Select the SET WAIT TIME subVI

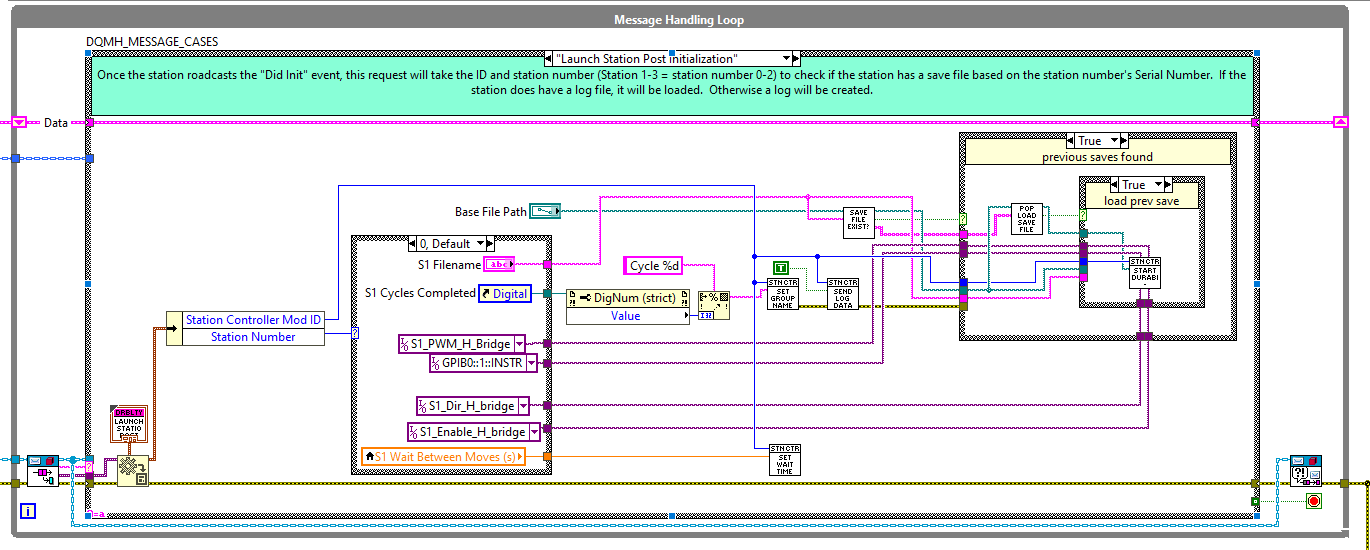pyautogui.click(x=784, y=459)
